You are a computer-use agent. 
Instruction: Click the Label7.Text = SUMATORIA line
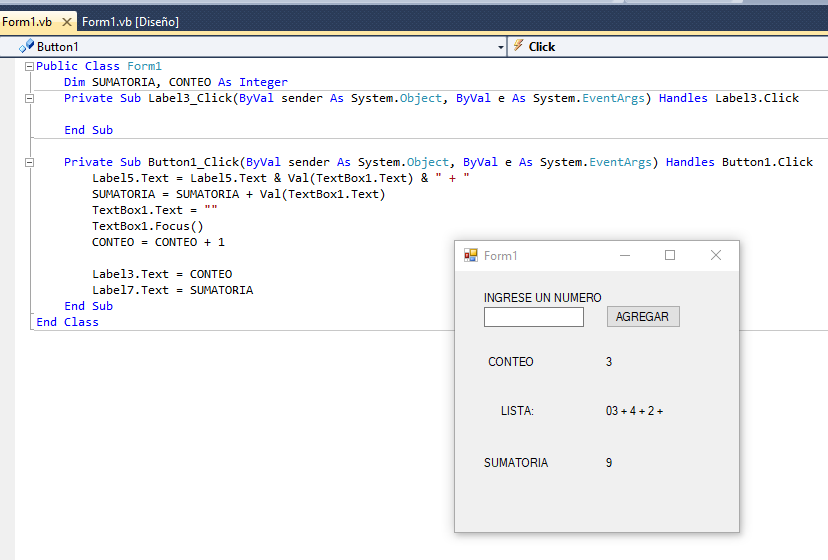click(x=173, y=290)
